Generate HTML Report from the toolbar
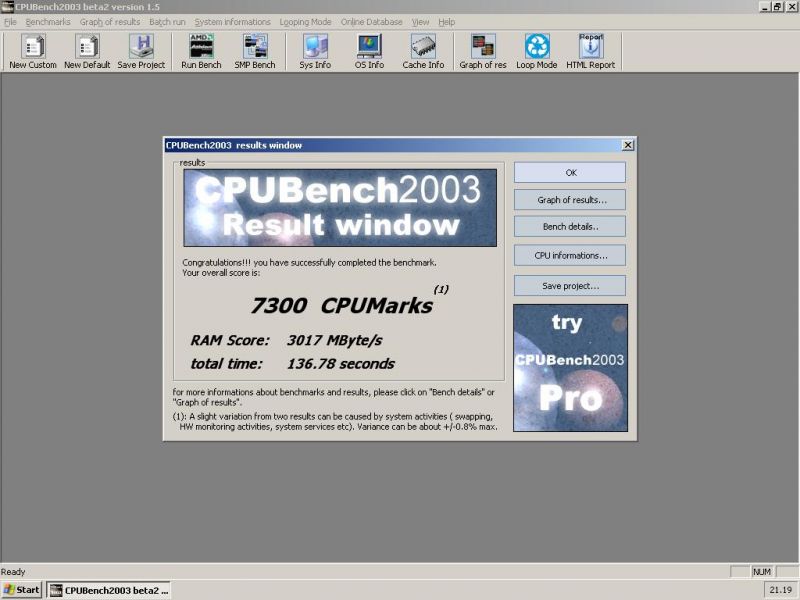 pos(591,52)
